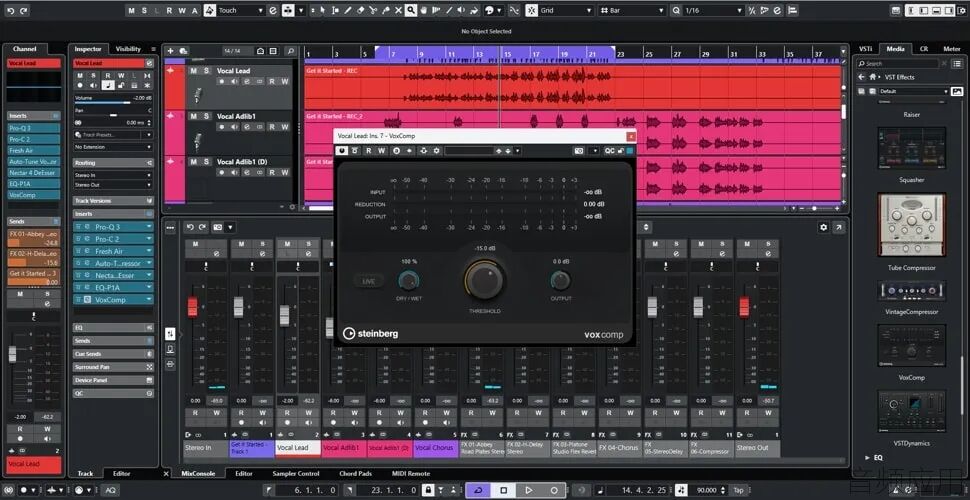Viewport: 970px width, 500px height.
Task: Open the Chord Pads tab
Action: tap(356, 474)
